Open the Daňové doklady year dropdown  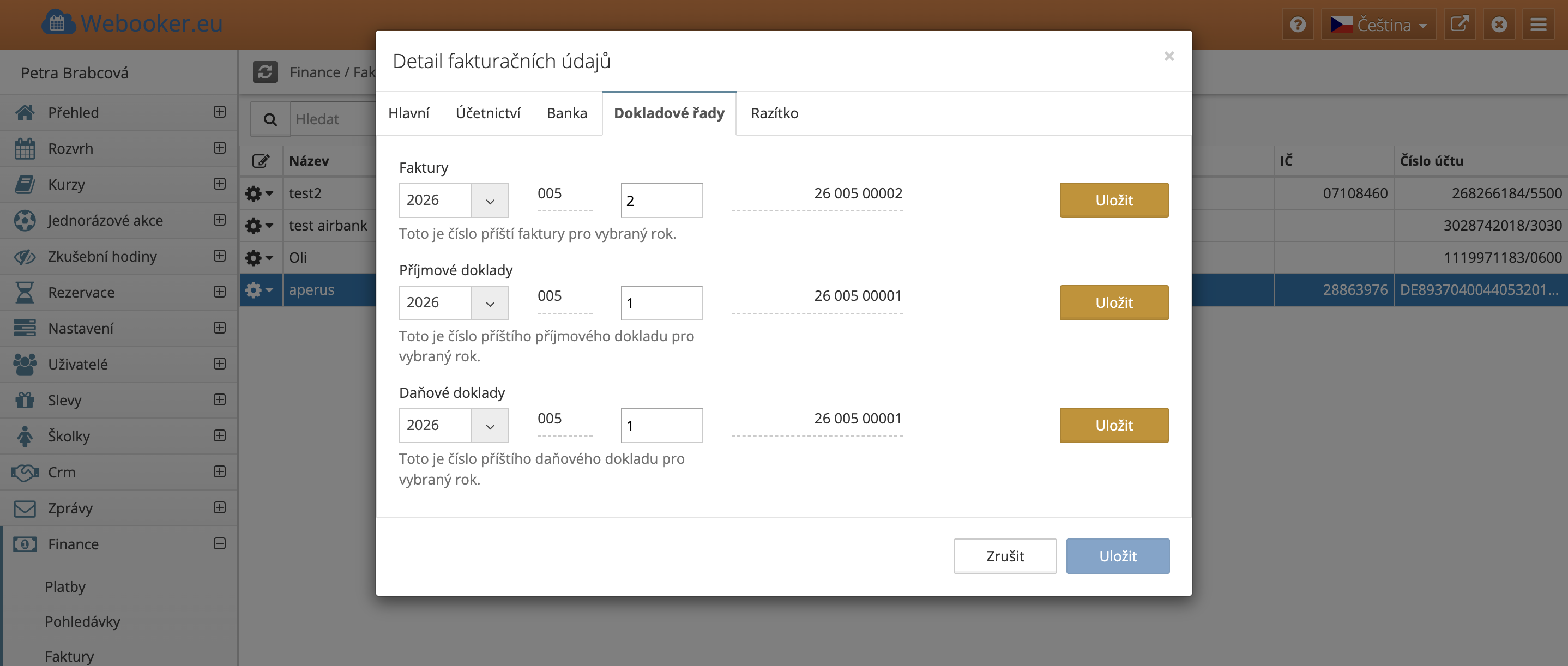pos(454,425)
